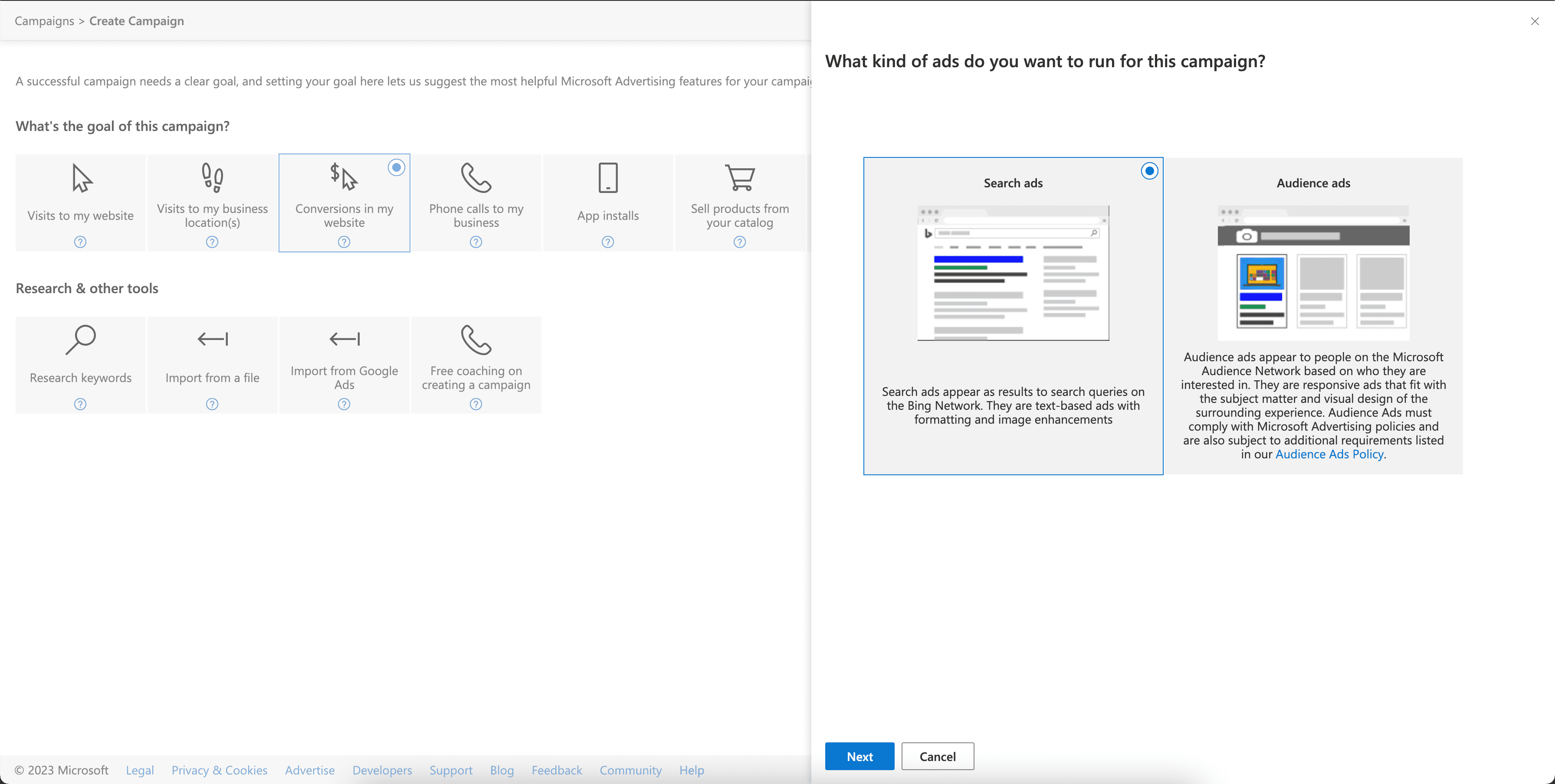Open help tooltip under Research keywords
This screenshot has width=1555, height=784.
80,404
